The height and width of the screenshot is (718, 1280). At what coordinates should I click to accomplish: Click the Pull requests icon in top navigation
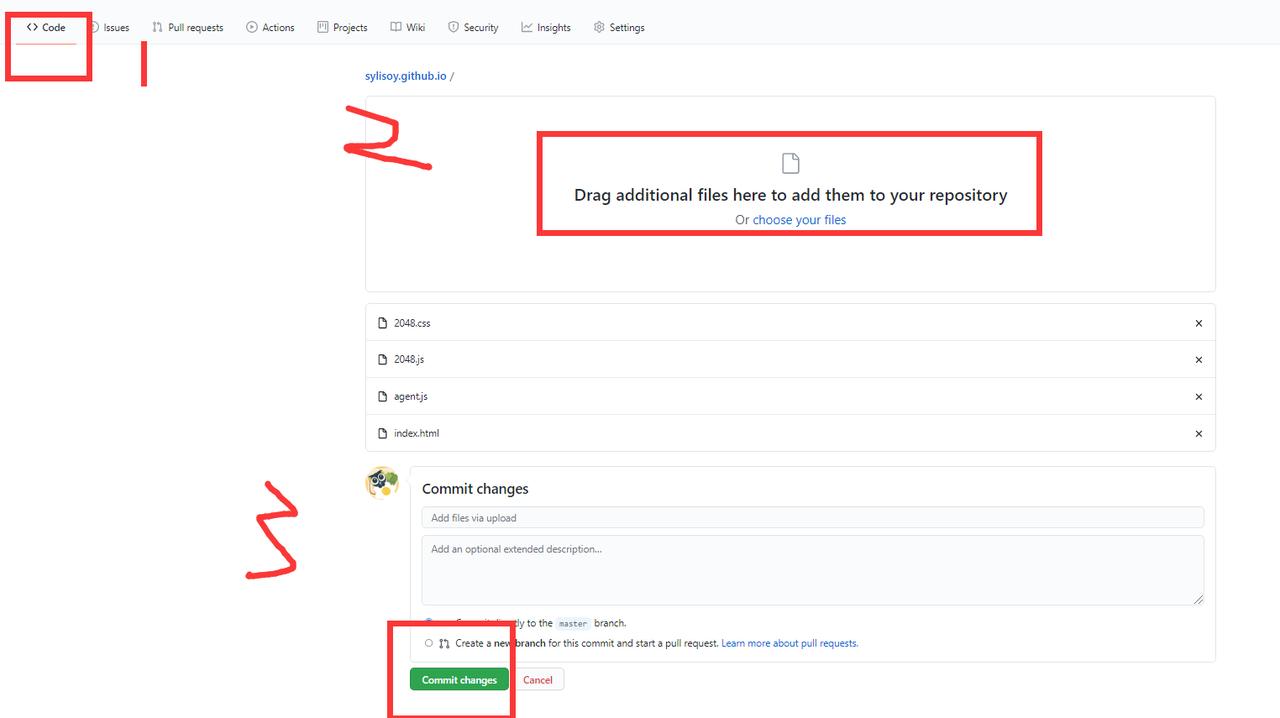click(x=157, y=27)
